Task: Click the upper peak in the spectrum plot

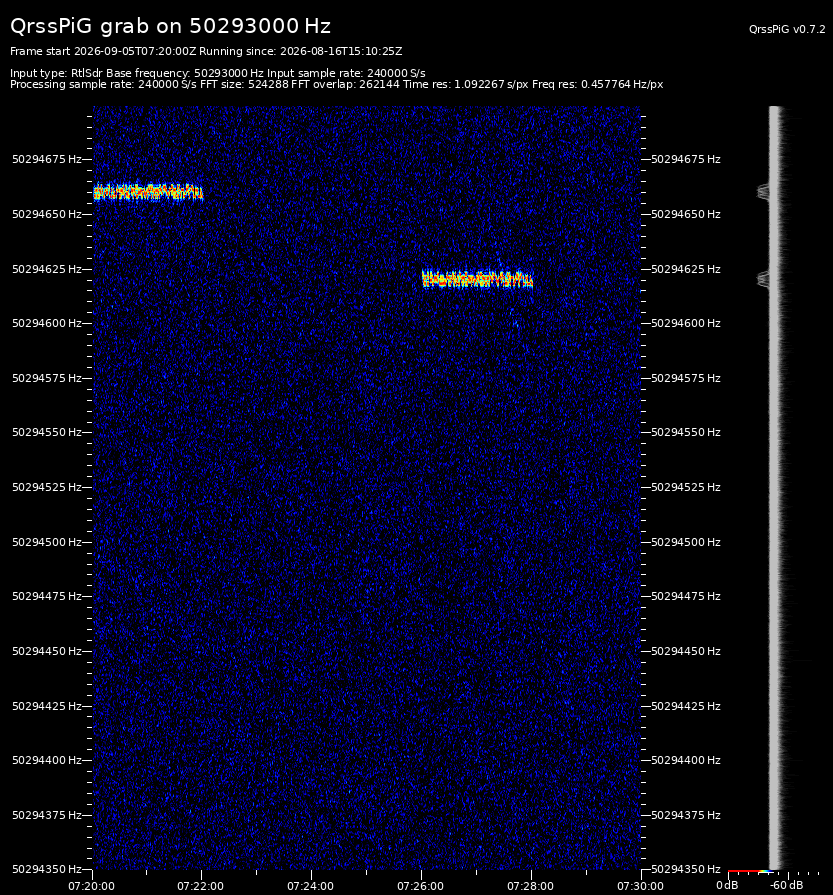Action: tap(763, 192)
